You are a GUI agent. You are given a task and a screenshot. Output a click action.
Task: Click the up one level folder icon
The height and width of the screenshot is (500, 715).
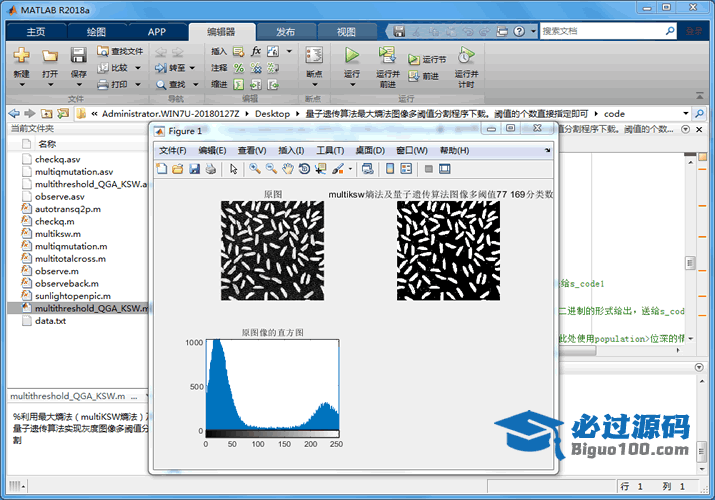tap(47, 113)
